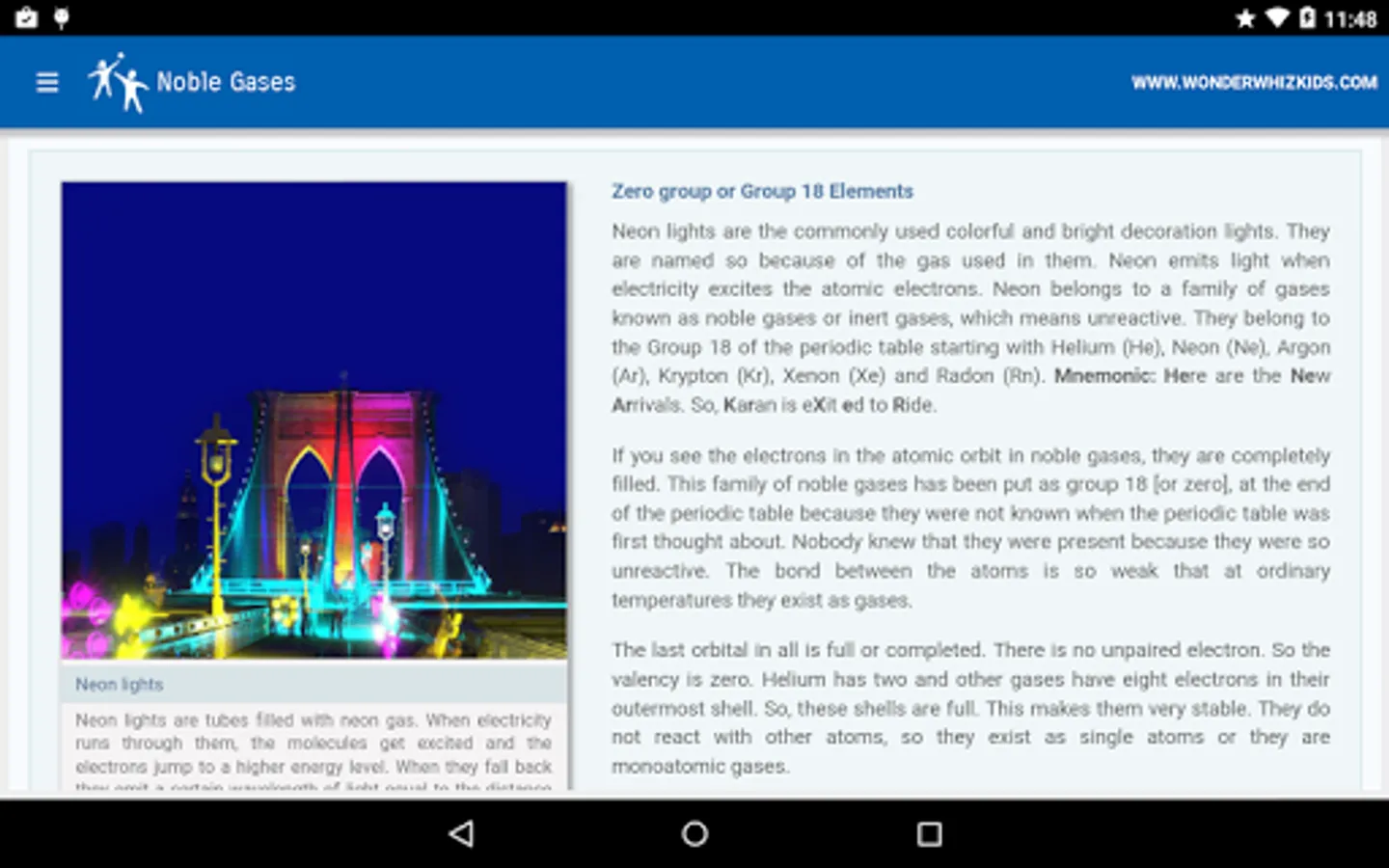Tap the clock showing 11:48
The image size is (1389, 868).
[x=1350, y=19]
